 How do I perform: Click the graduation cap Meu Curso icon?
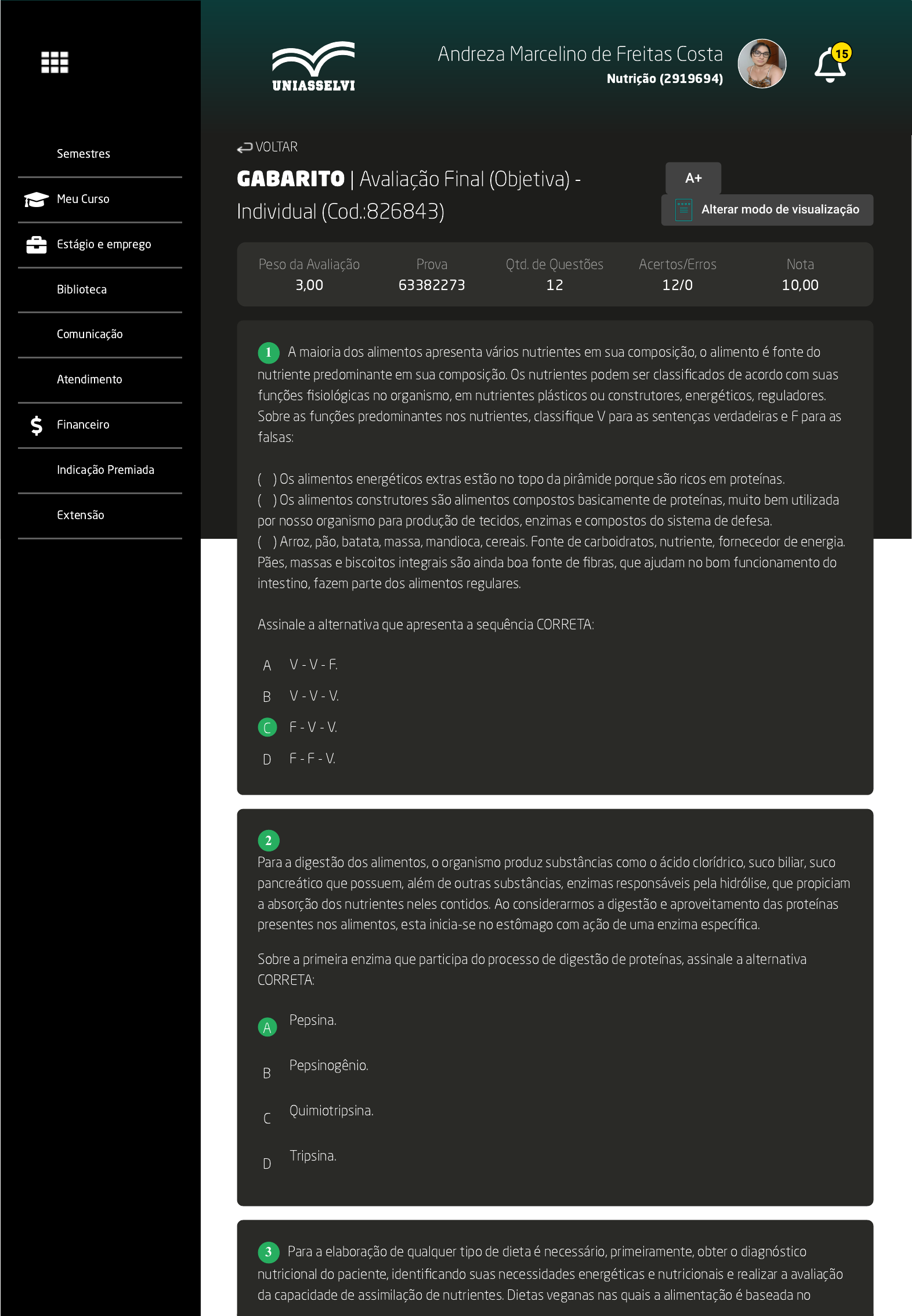coord(36,200)
